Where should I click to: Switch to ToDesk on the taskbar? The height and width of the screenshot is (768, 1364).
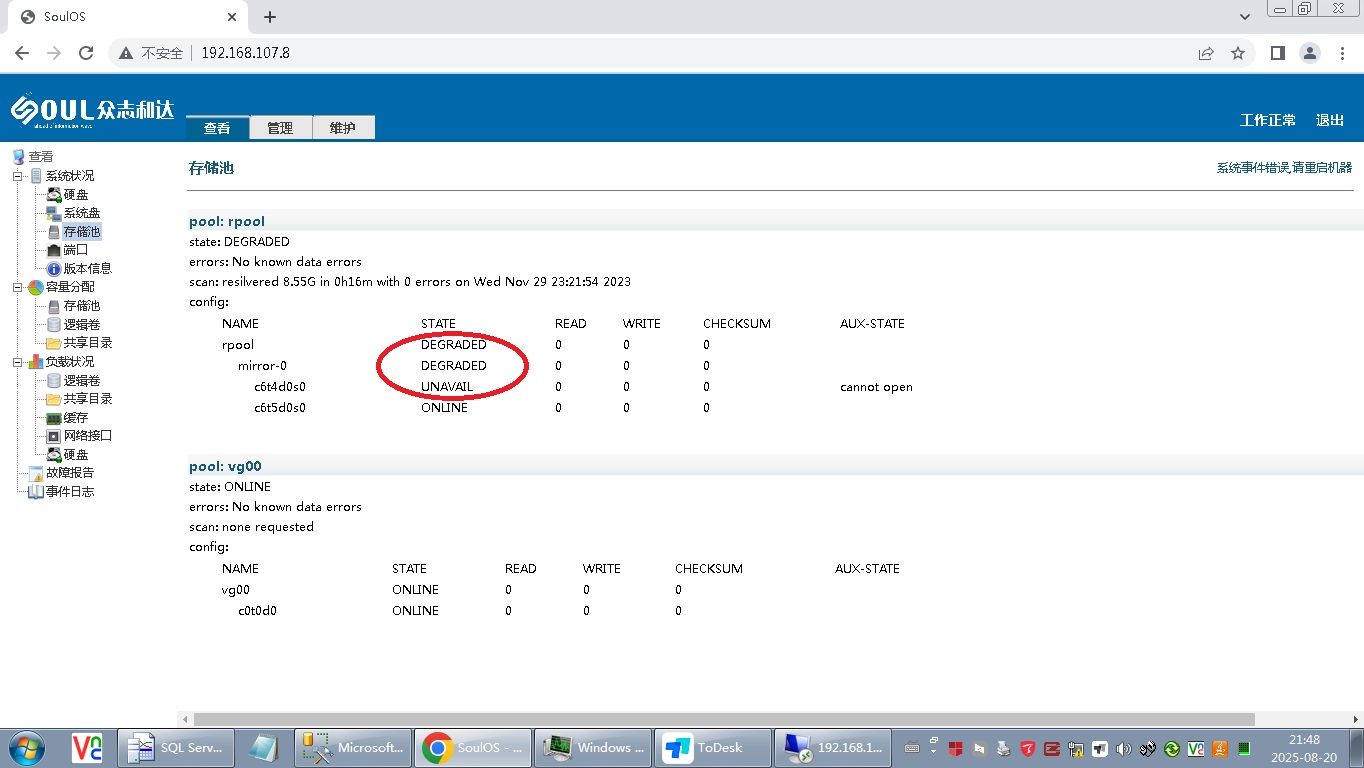click(712, 748)
